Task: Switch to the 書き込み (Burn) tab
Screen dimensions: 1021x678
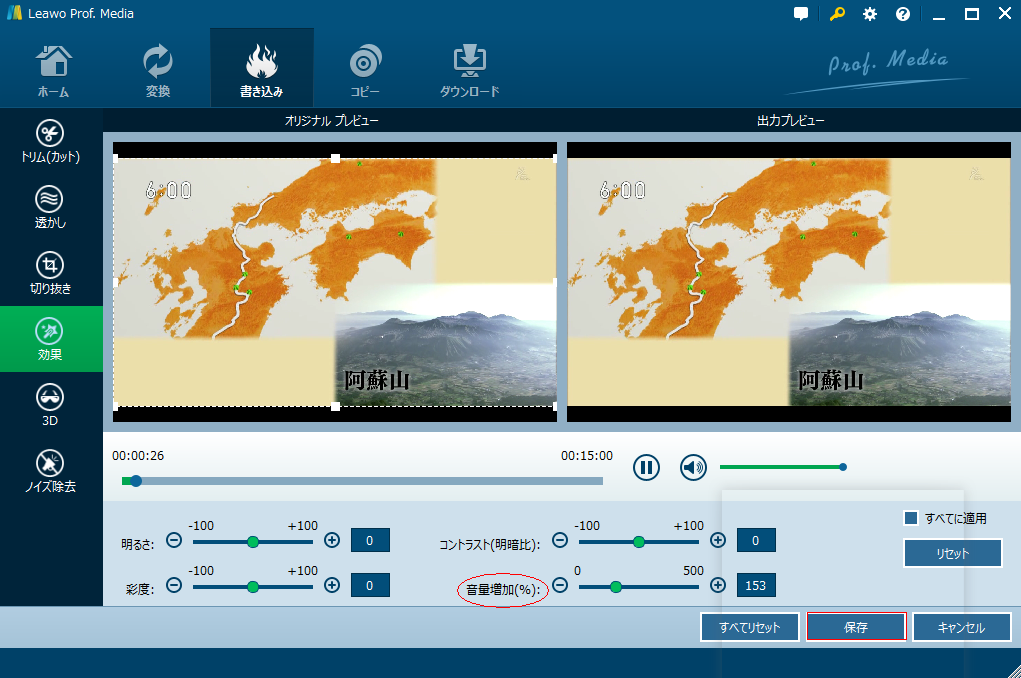Action: (261, 69)
